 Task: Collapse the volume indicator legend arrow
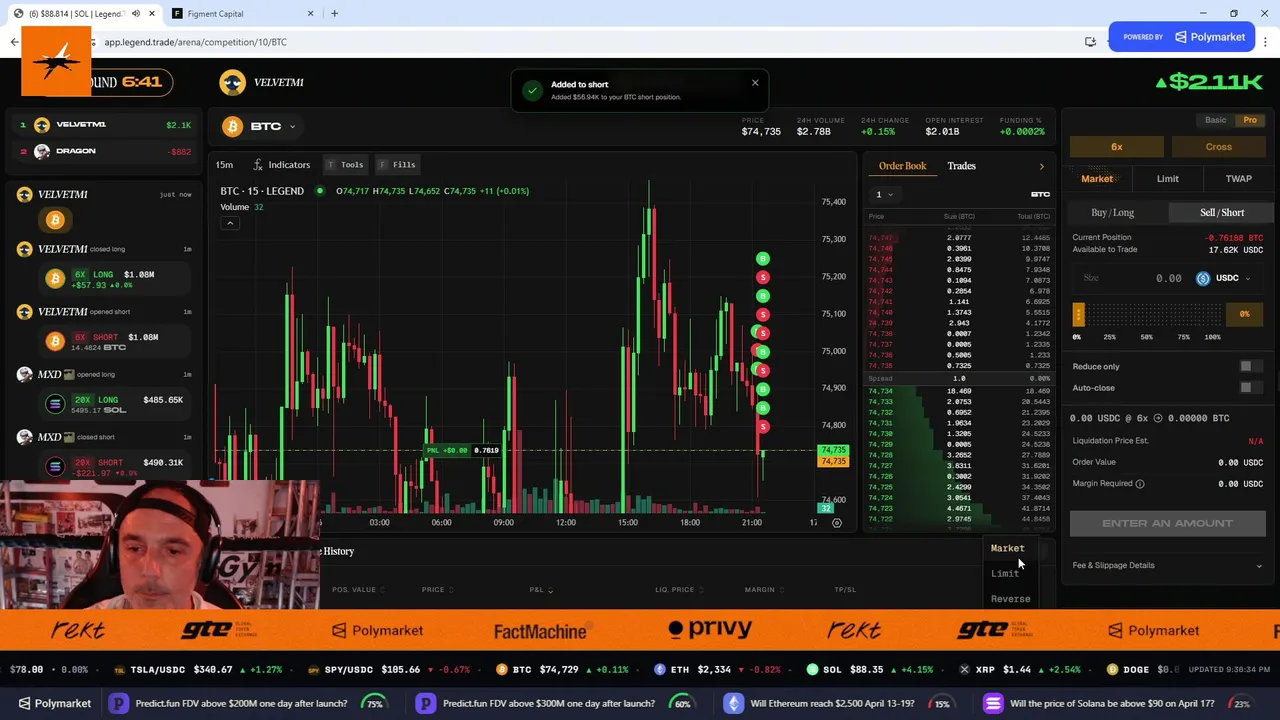click(x=230, y=223)
